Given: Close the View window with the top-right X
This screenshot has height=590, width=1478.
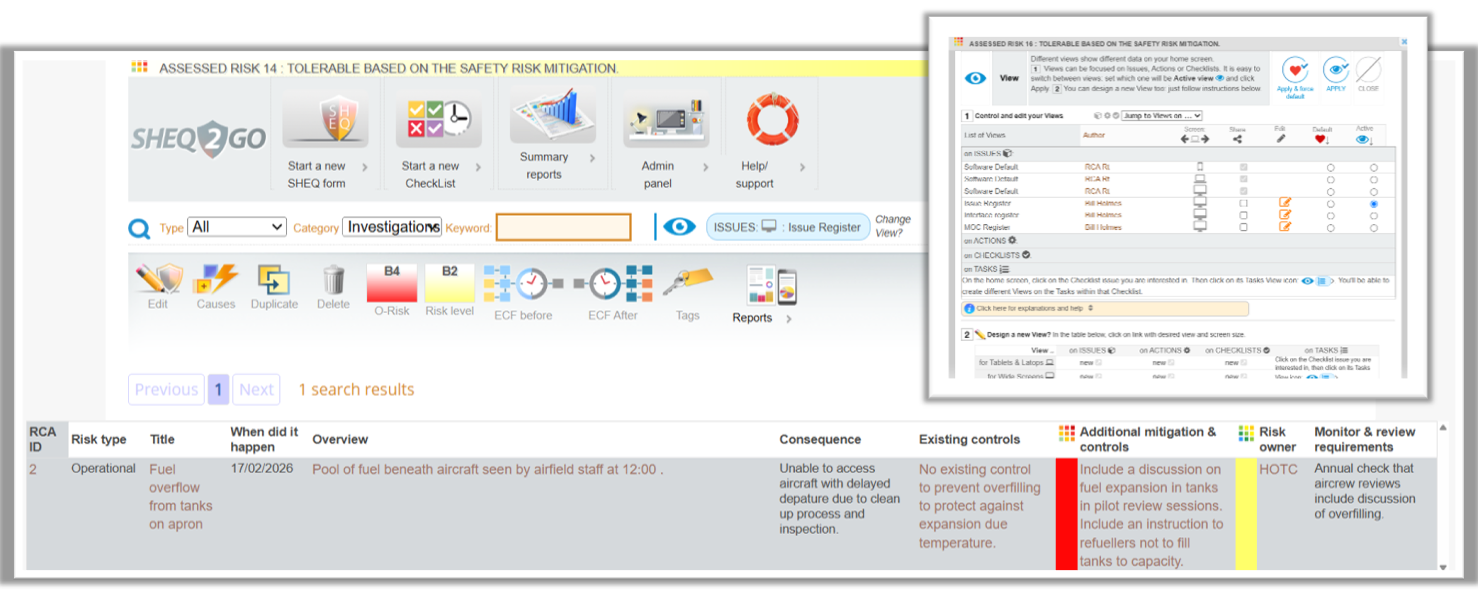Looking at the screenshot, I should click(x=1404, y=42).
